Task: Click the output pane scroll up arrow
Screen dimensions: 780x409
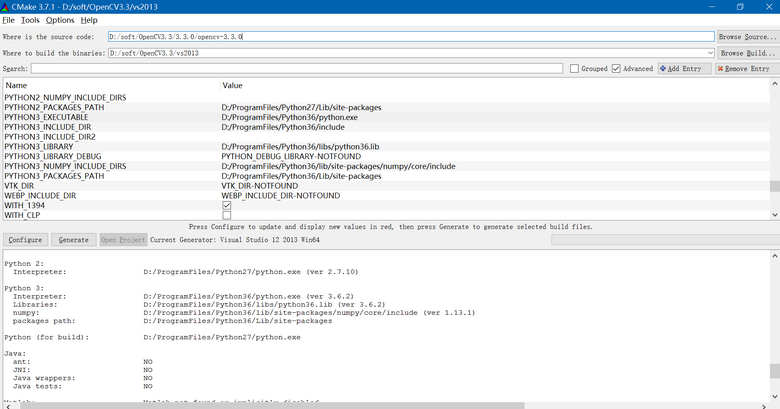Action: [x=775, y=256]
